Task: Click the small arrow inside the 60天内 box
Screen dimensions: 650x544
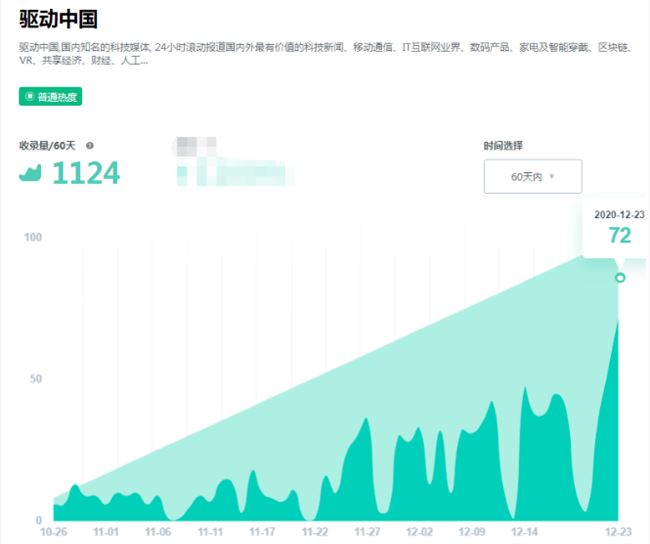Action: click(x=552, y=176)
